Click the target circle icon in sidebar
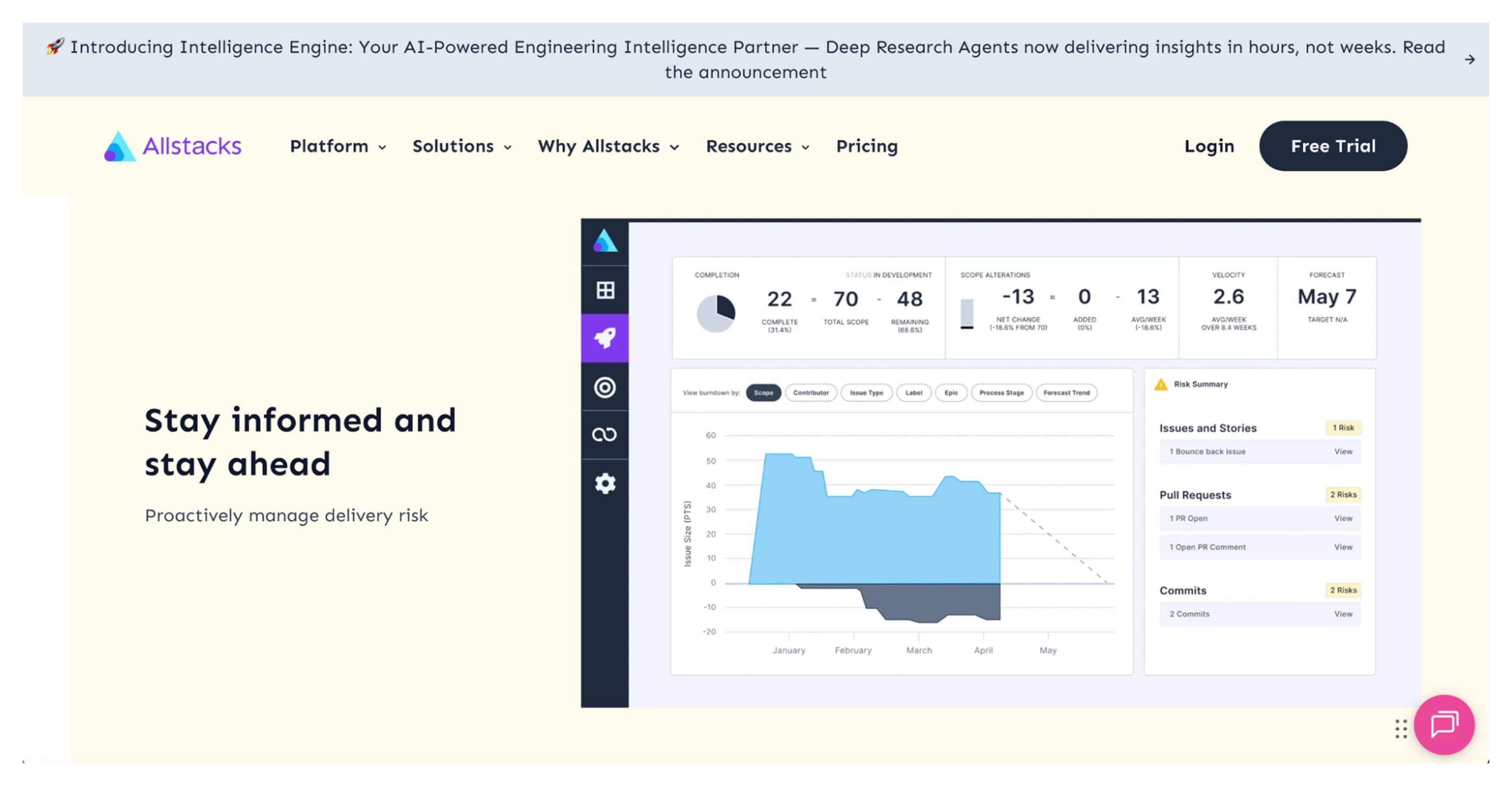 [605, 387]
